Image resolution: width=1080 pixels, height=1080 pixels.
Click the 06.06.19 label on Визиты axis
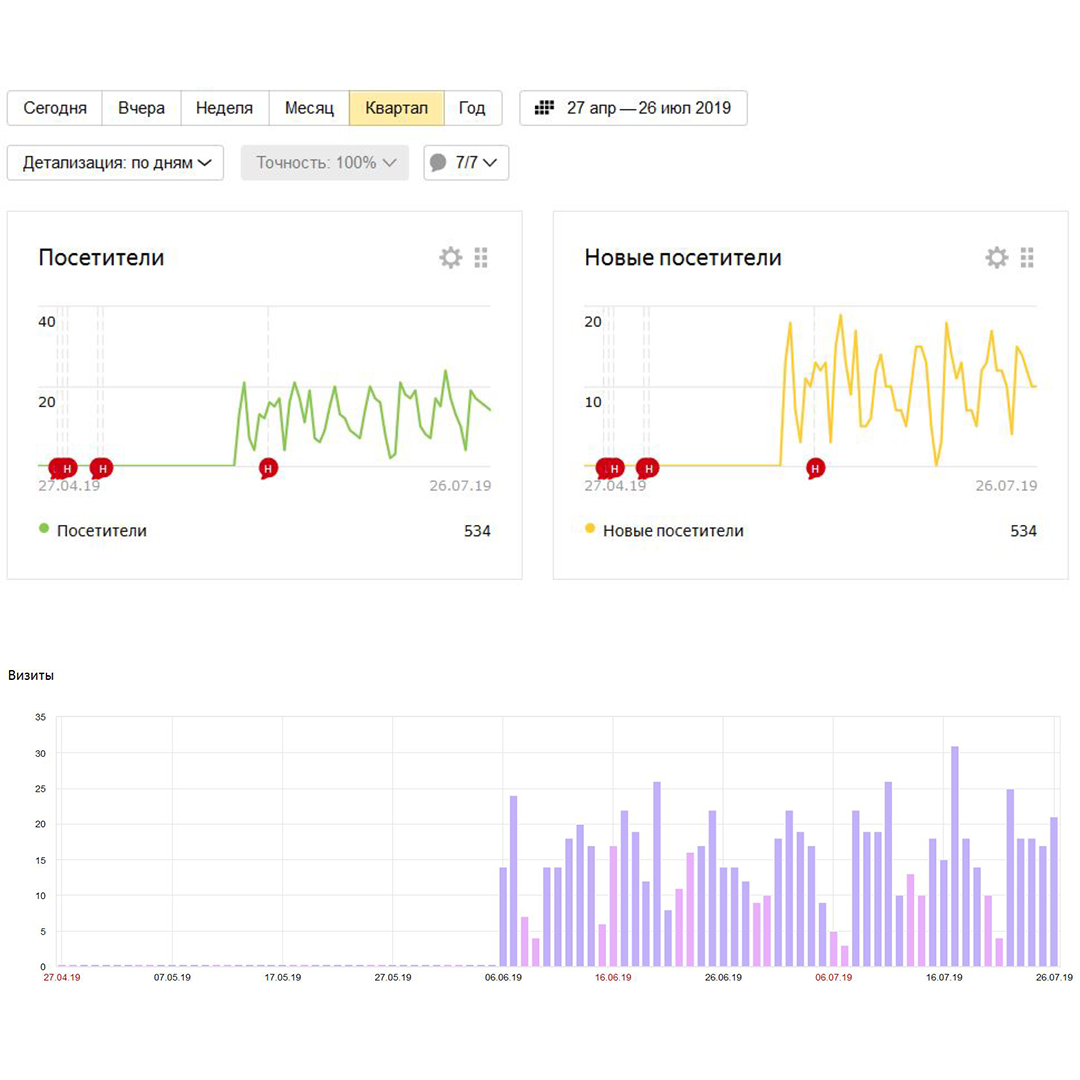click(x=503, y=977)
